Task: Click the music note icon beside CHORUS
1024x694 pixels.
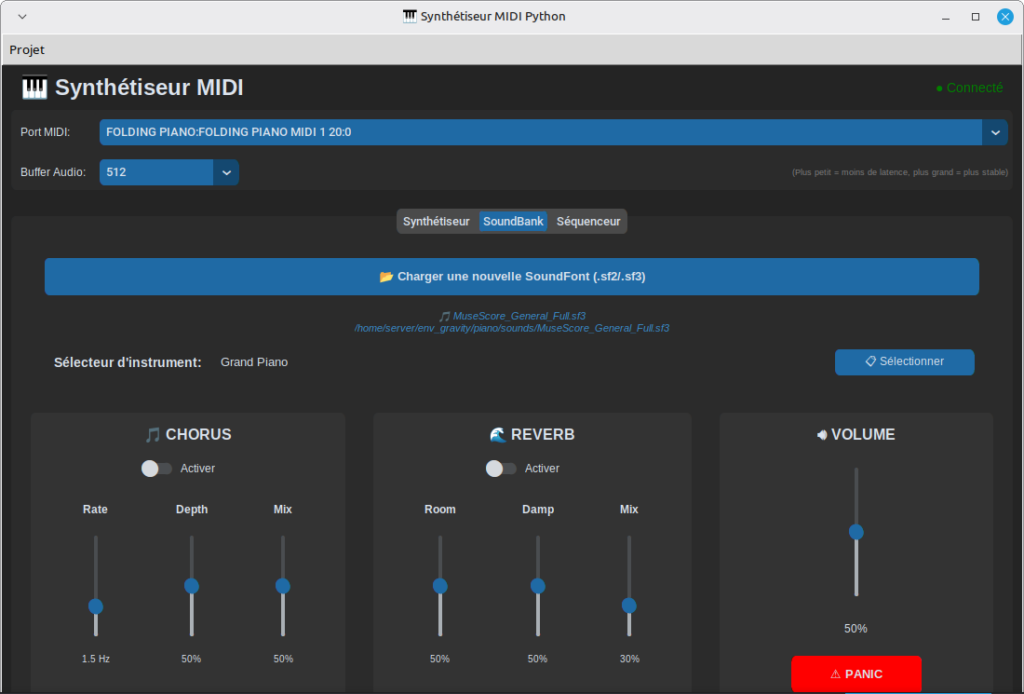Action: (152, 435)
